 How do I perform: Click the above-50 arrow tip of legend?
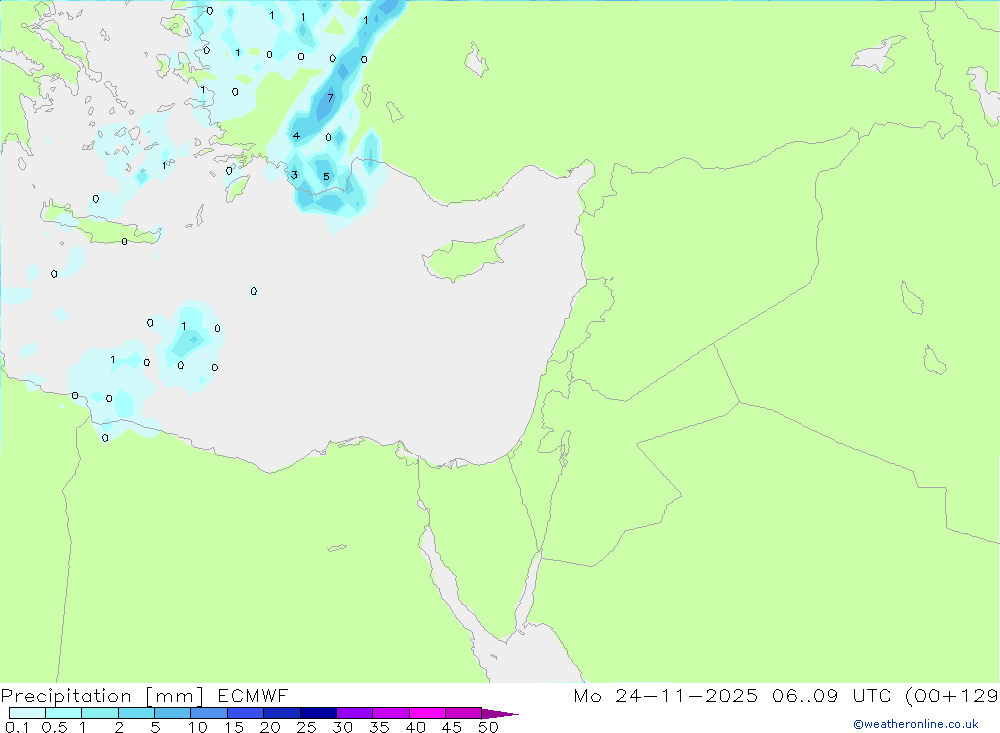pos(500,713)
